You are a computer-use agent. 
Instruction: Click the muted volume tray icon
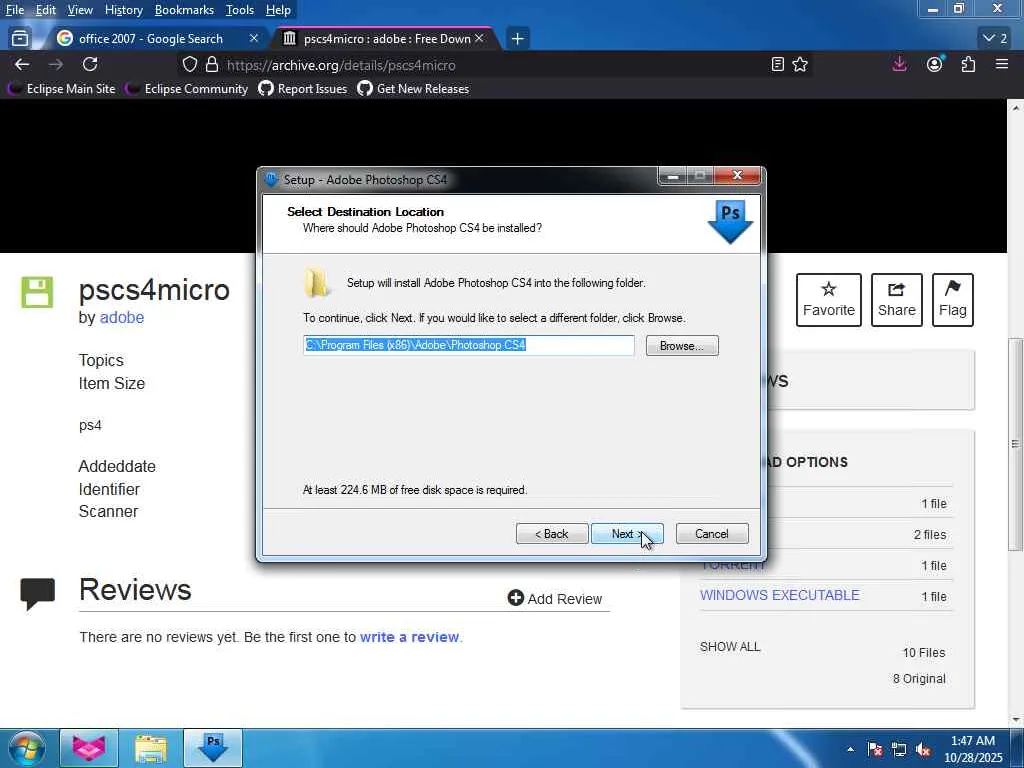coord(923,749)
